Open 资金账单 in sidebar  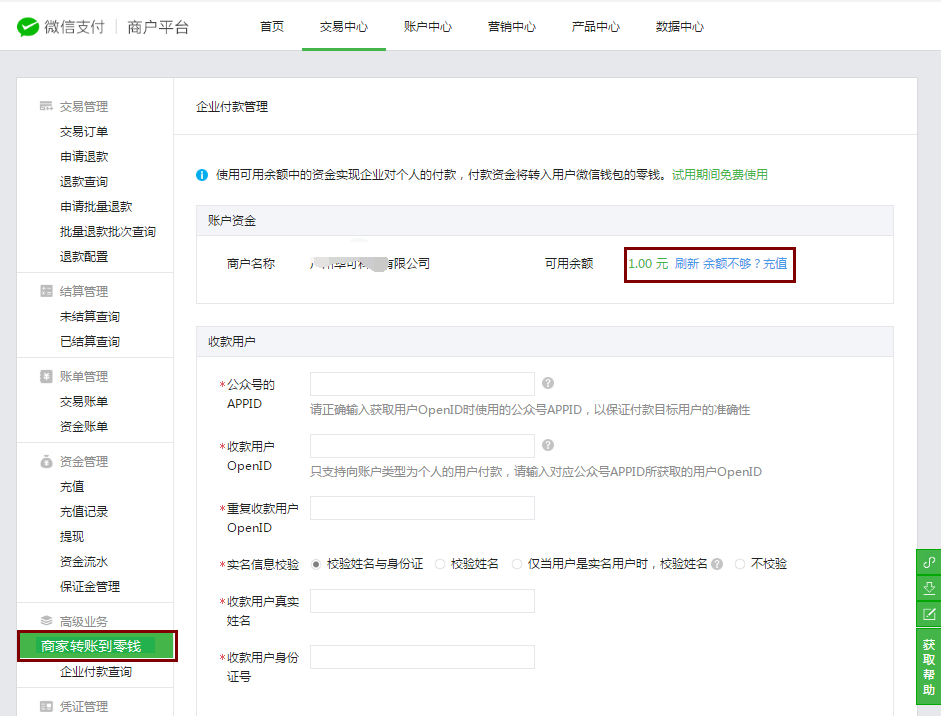pos(84,427)
